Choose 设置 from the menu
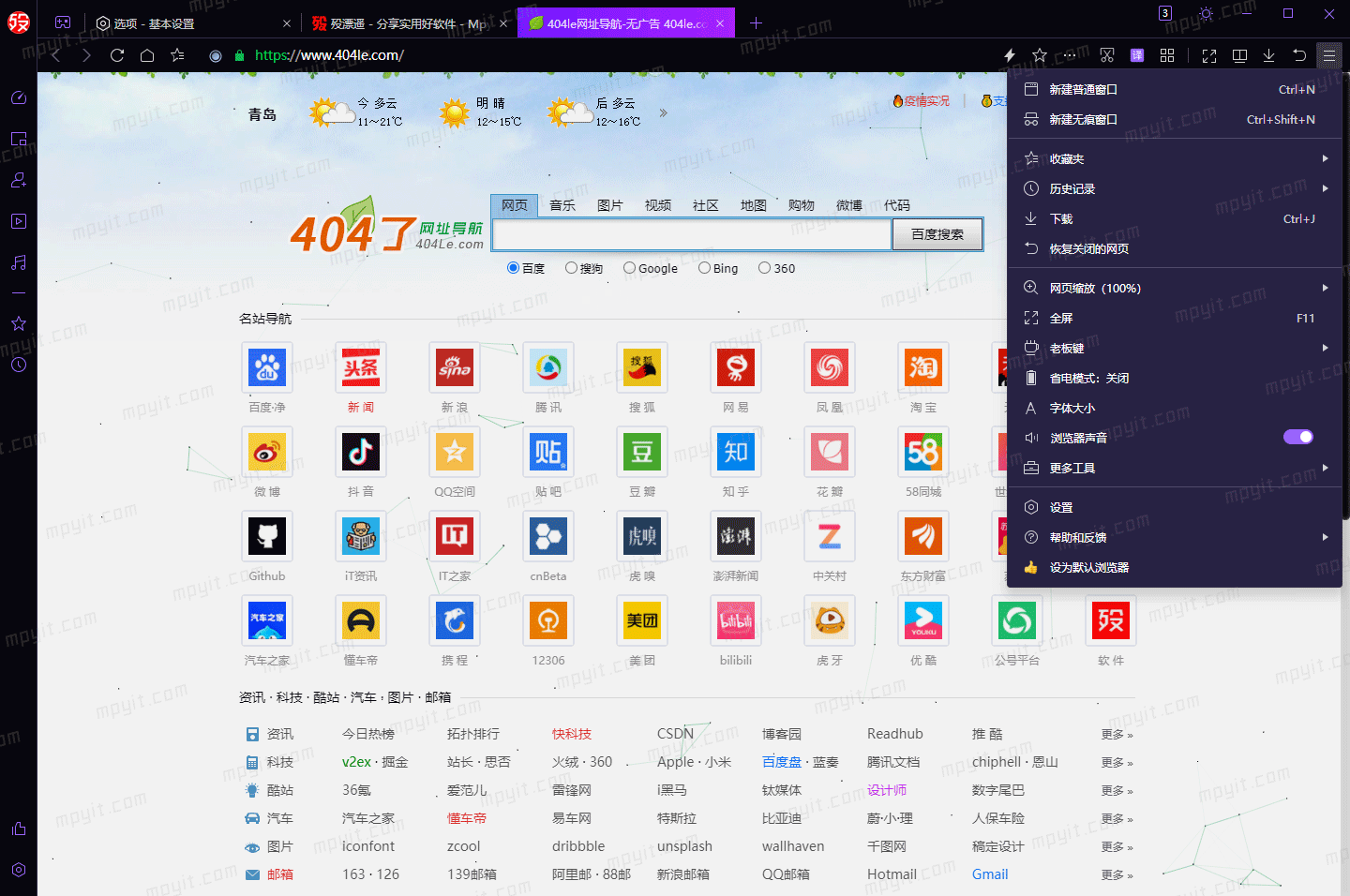Image resolution: width=1350 pixels, height=896 pixels. (x=1175, y=507)
